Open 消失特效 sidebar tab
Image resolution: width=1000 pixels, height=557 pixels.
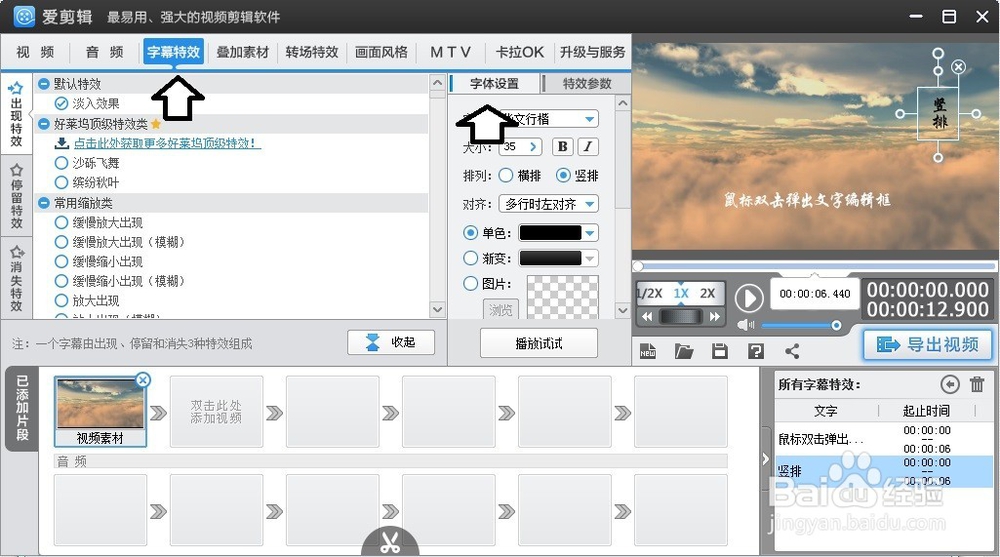coord(16,278)
